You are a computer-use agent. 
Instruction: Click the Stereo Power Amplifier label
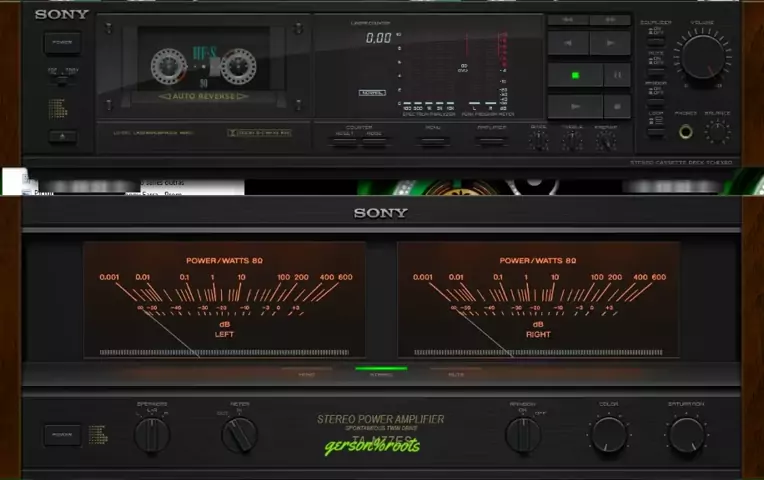[x=381, y=419]
